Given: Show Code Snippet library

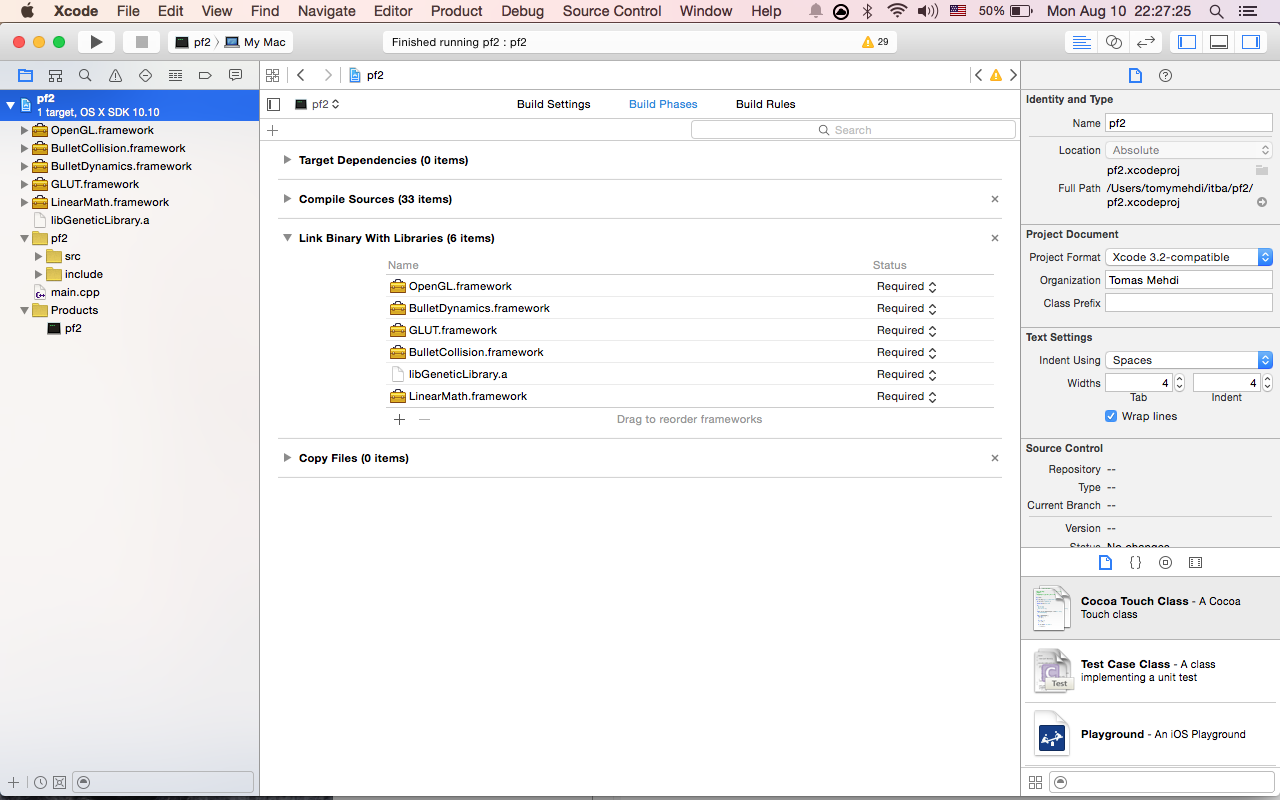Looking at the screenshot, I should [x=1135, y=563].
